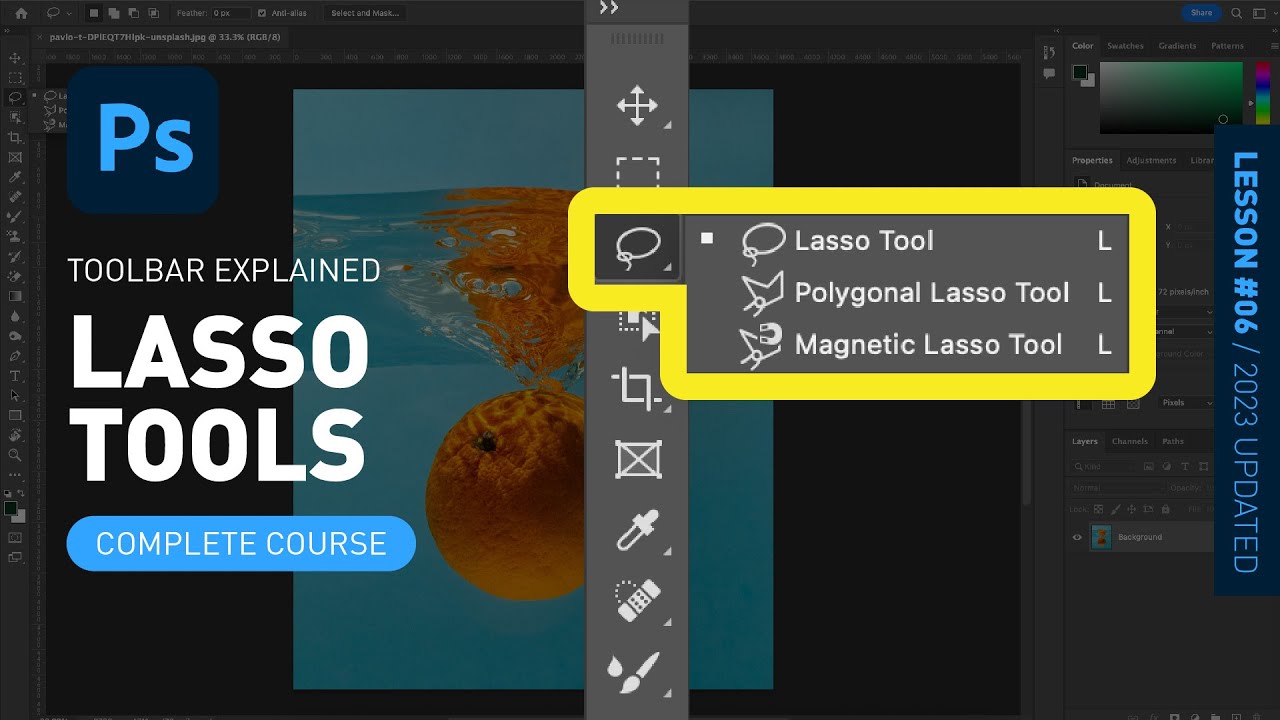The height and width of the screenshot is (720, 1280).
Task: Click the Share button
Action: 1201,13
